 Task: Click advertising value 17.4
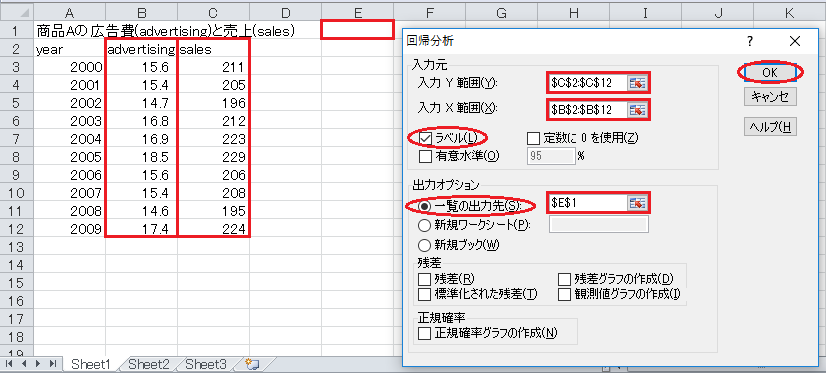click(141, 229)
